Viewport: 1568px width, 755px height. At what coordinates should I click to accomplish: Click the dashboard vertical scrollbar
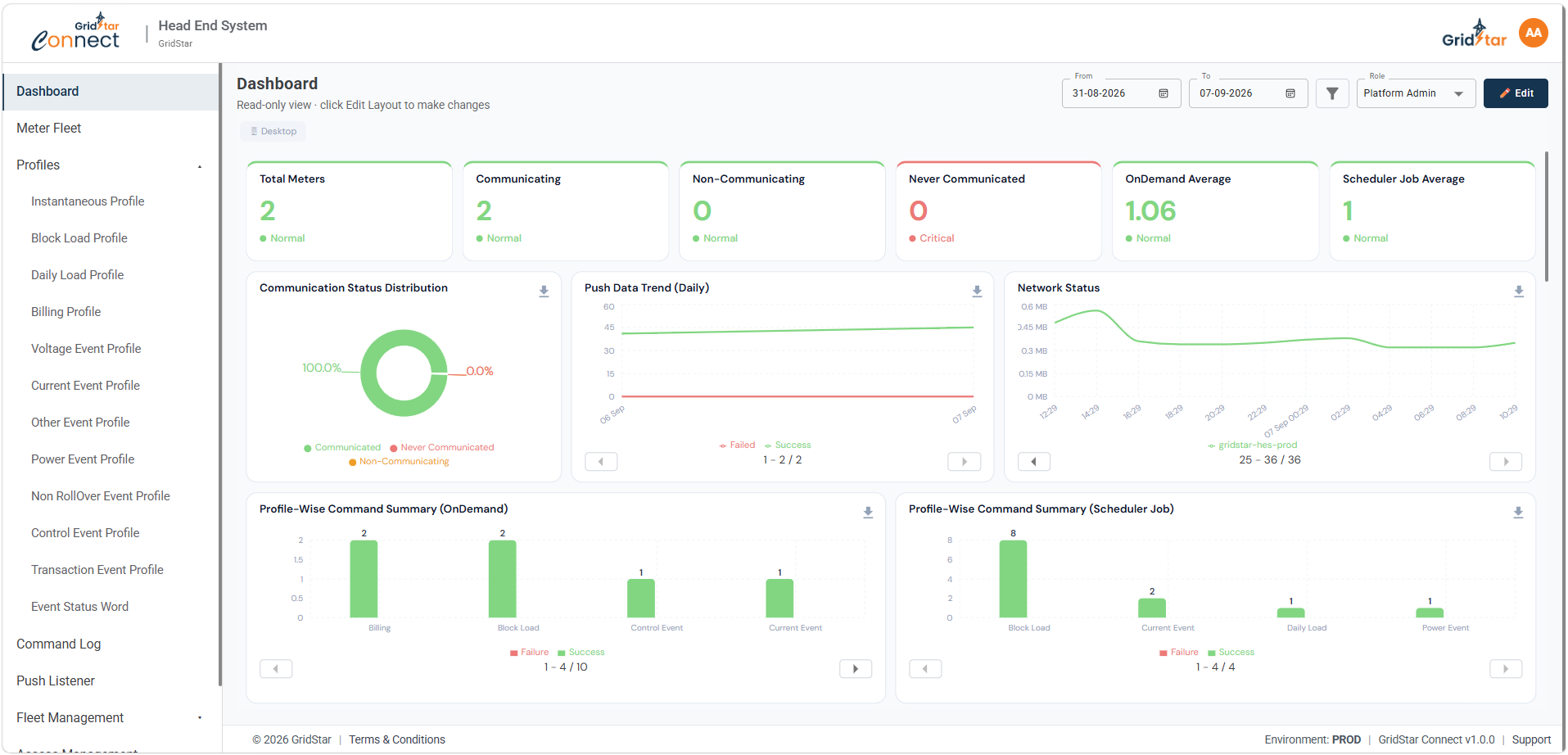tap(1546, 217)
